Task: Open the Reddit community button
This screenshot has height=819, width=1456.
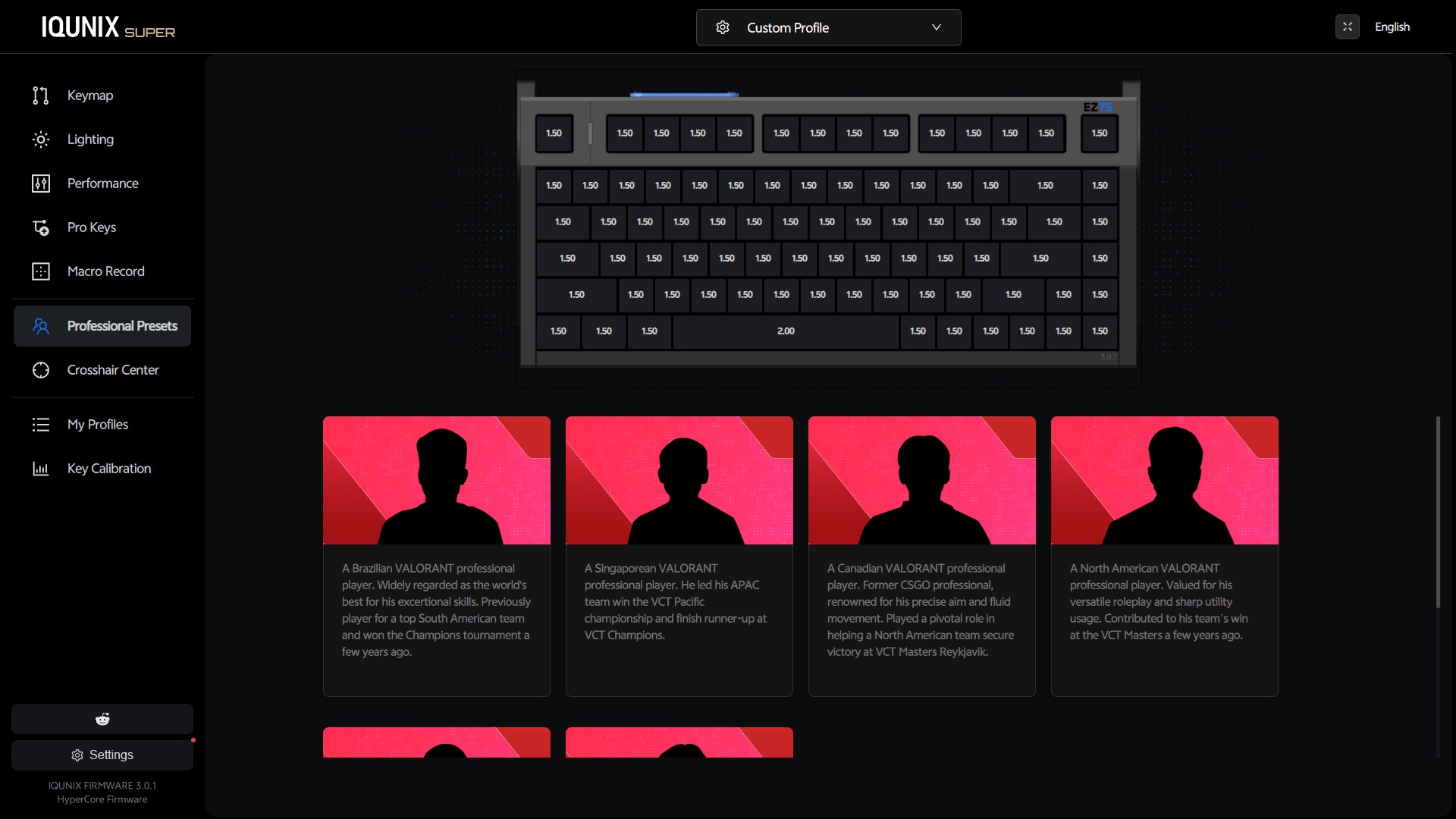Action: tap(102, 719)
